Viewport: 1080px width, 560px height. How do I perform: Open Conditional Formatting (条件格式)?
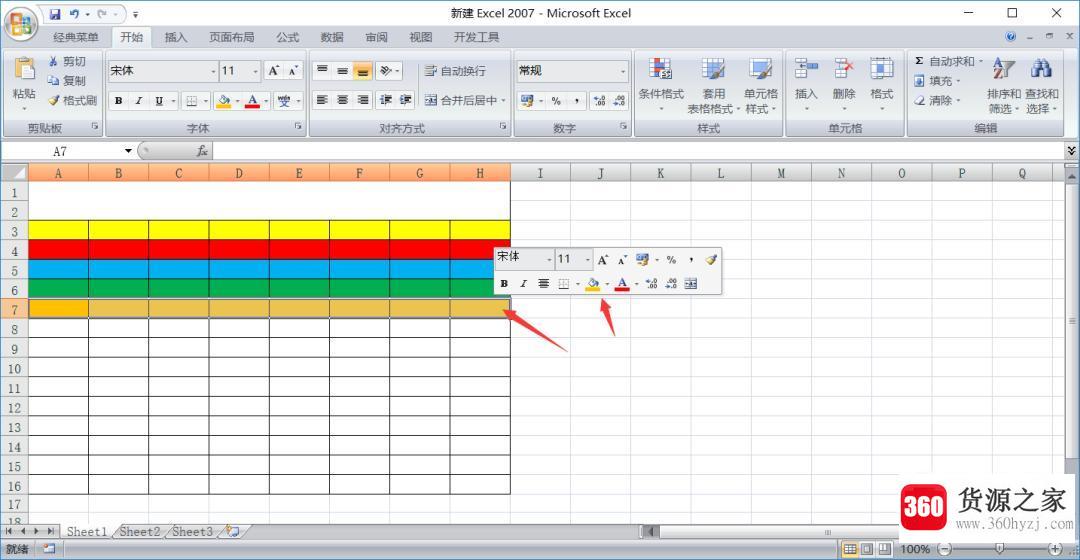click(661, 83)
